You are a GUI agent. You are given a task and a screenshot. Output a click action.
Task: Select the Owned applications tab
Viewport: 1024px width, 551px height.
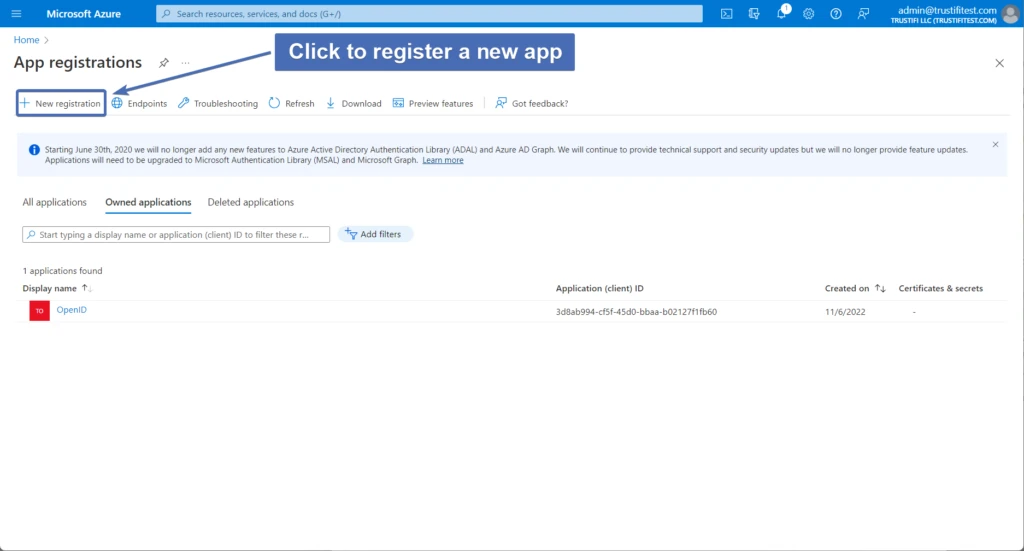[148, 202]
